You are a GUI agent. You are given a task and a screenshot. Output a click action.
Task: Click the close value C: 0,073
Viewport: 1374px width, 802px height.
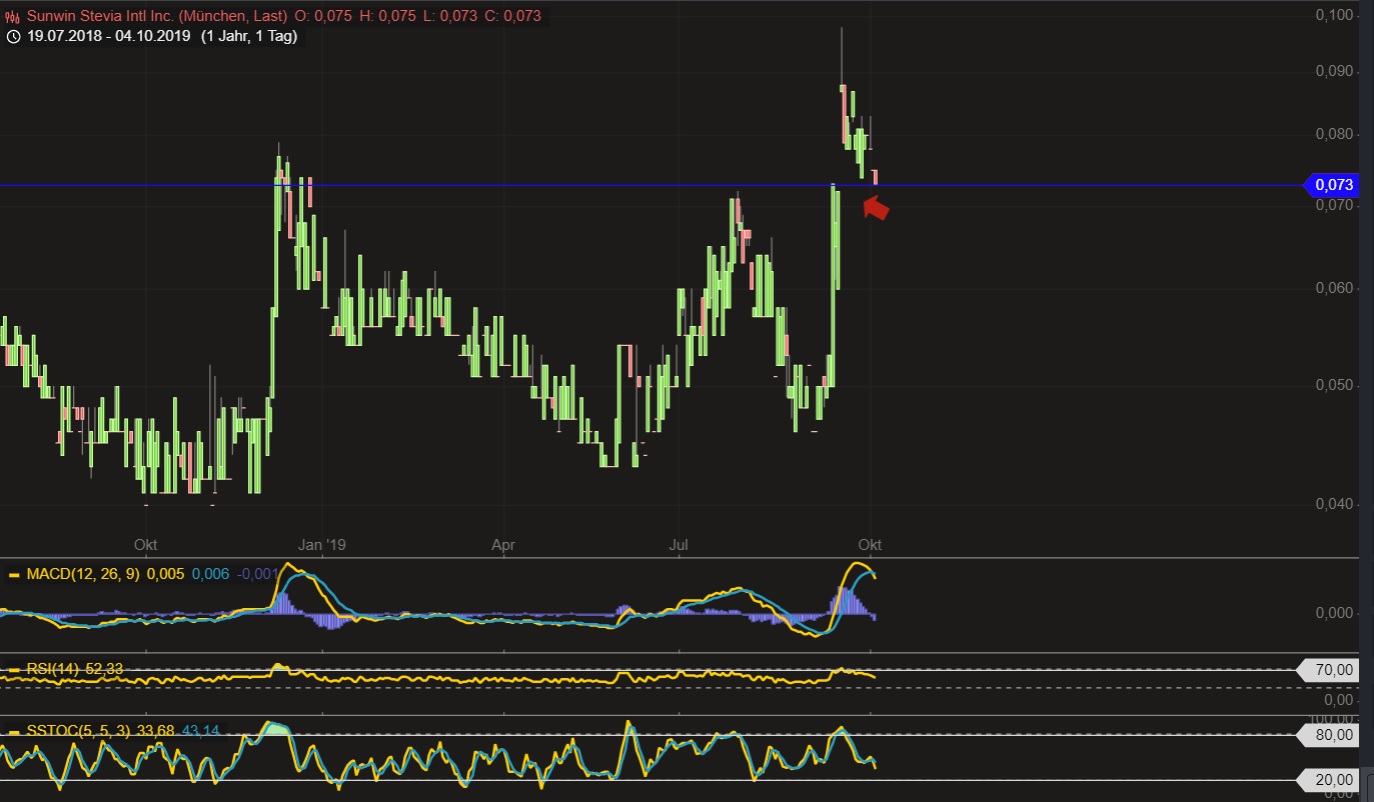pyautogui.click(x=511, y=16)
